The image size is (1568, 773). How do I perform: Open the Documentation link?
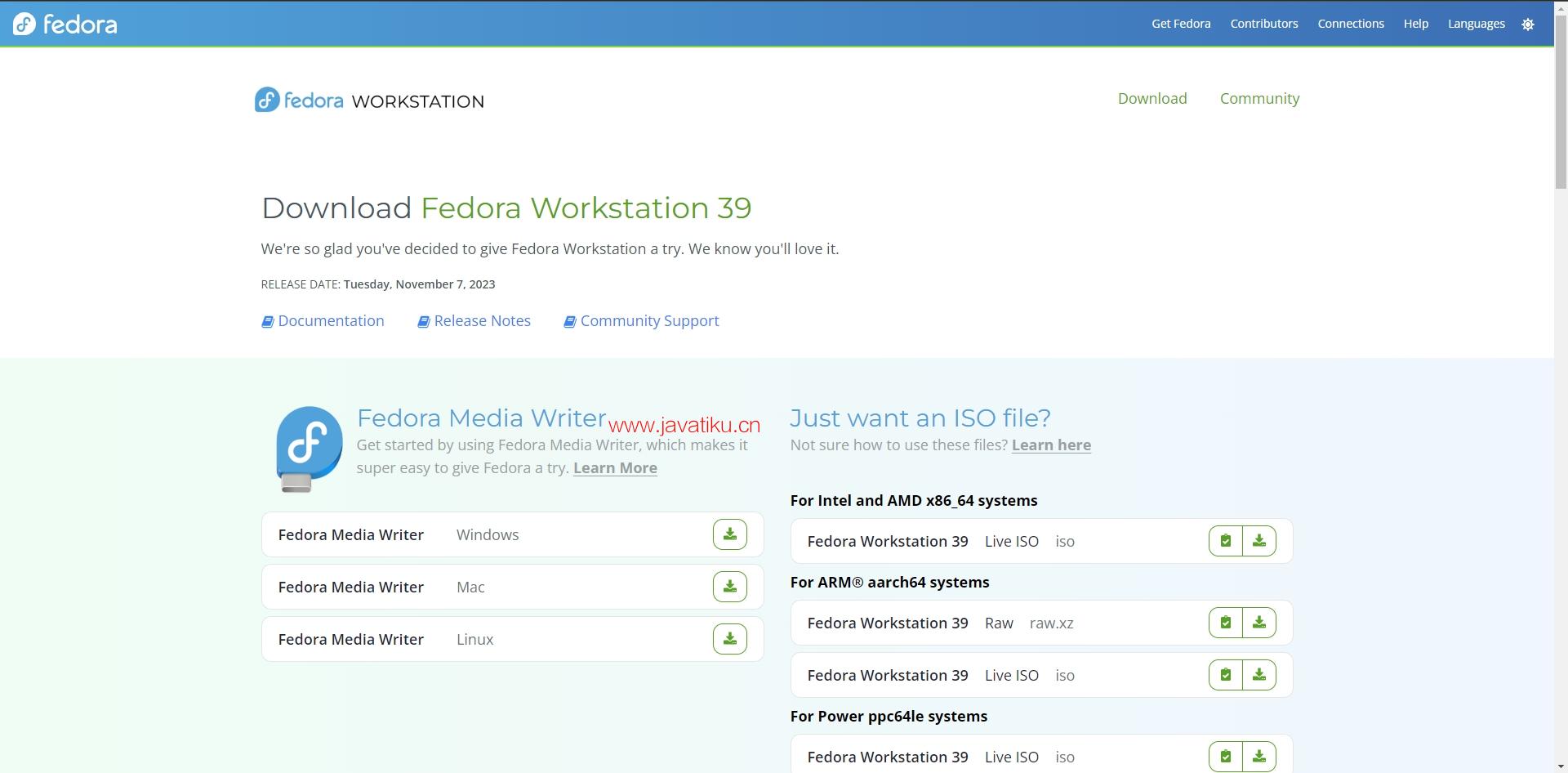(x=330, y=321)
